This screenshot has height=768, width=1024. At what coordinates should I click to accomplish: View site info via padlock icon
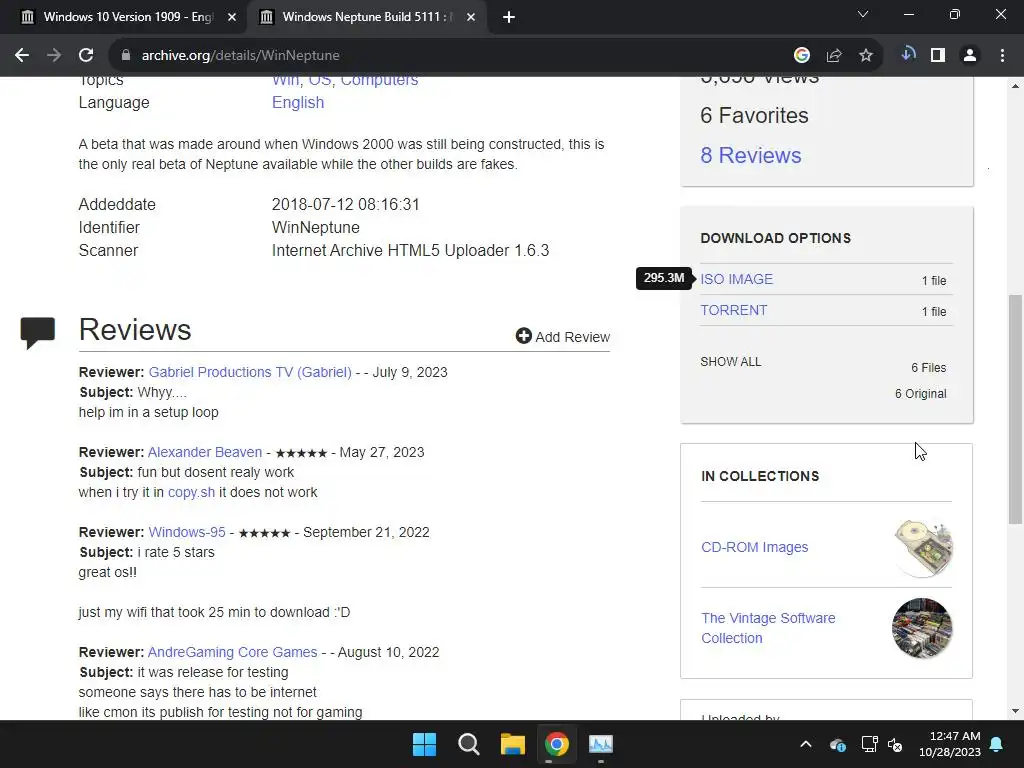click(x=125, y=56)
